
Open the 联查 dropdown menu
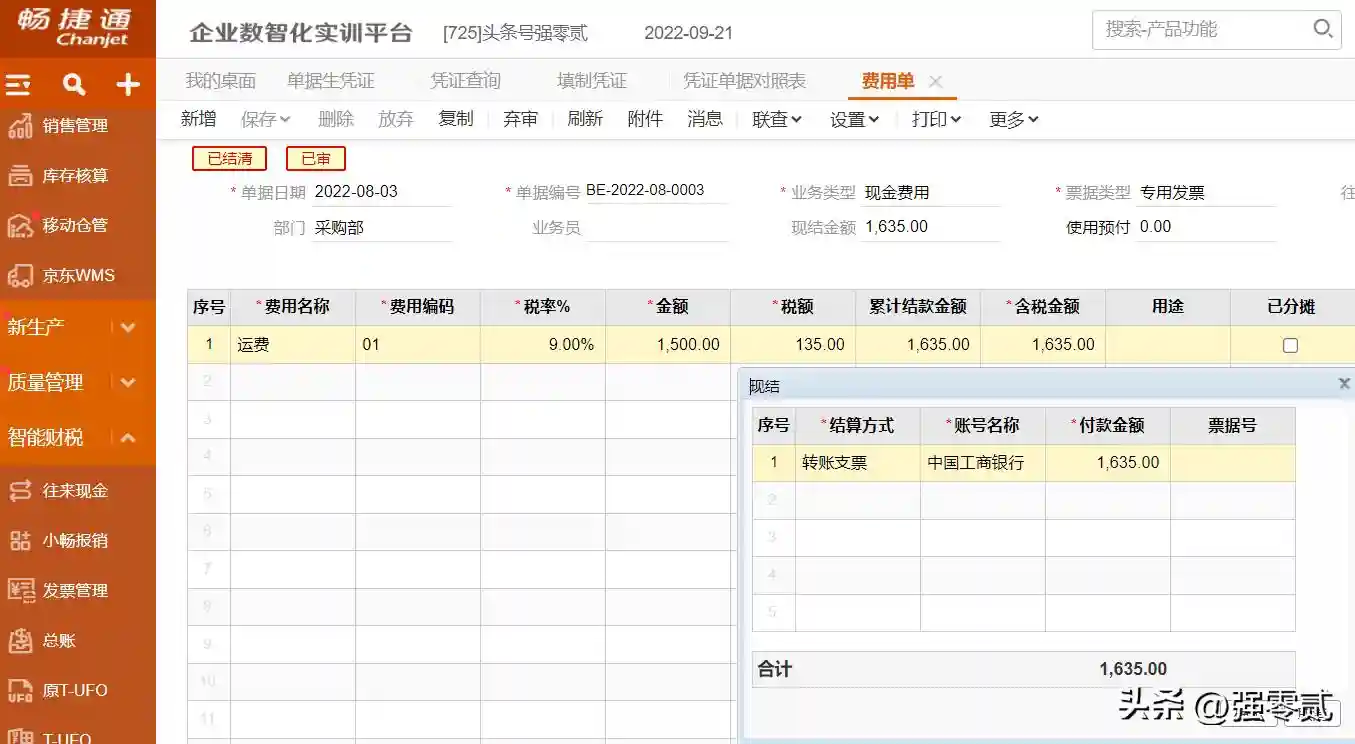point(777,119)
